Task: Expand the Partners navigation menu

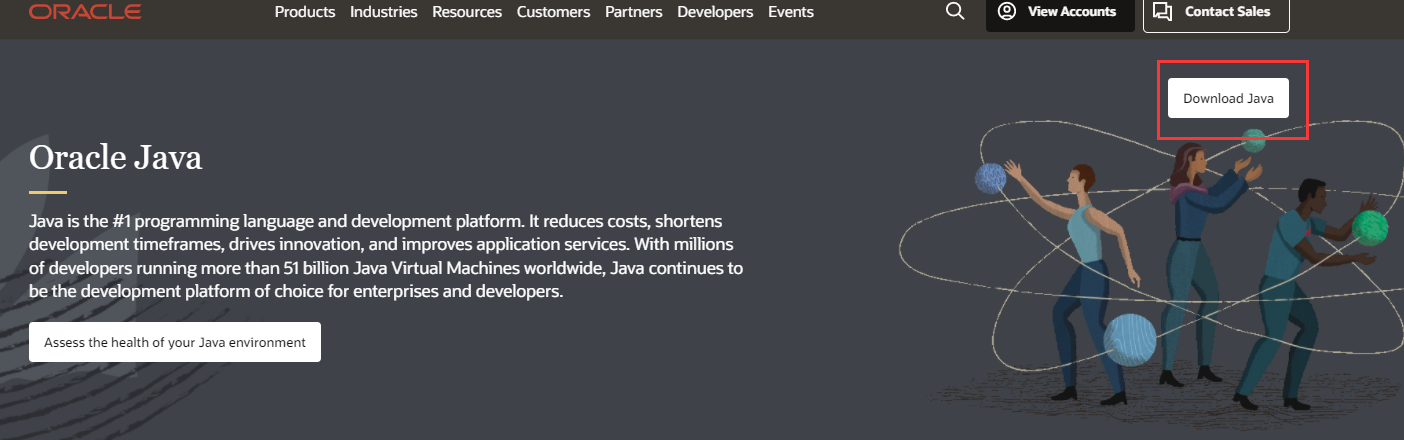Action: tap(633, 12)
